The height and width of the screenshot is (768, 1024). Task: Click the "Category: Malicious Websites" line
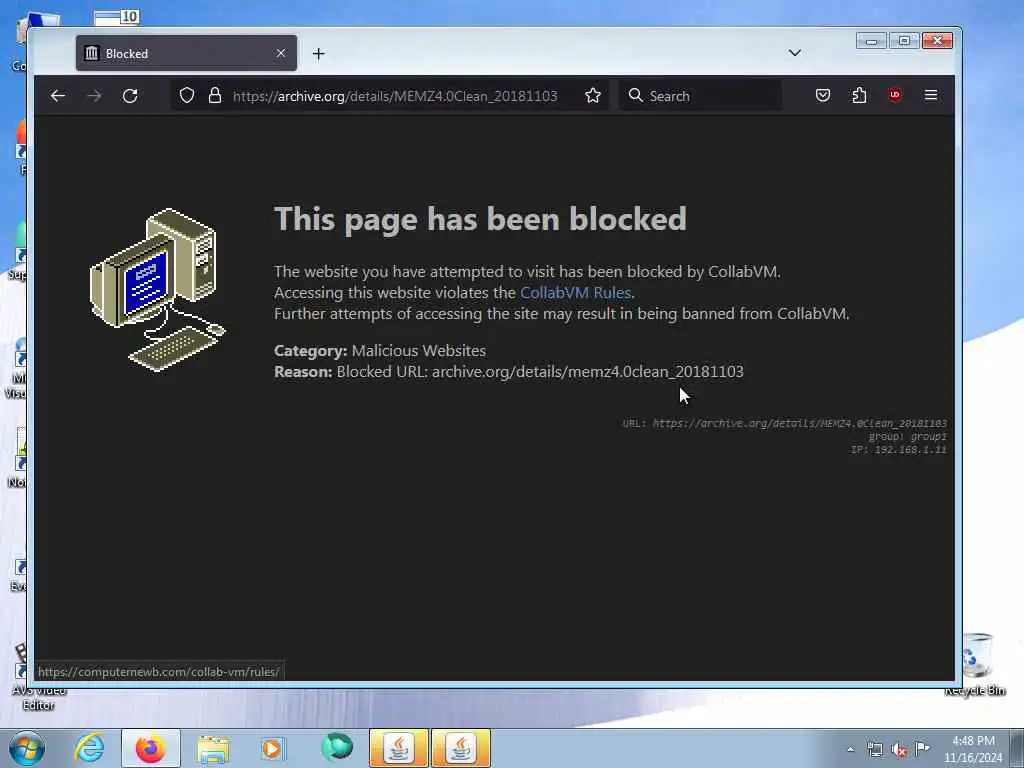[x=380, y=351]
